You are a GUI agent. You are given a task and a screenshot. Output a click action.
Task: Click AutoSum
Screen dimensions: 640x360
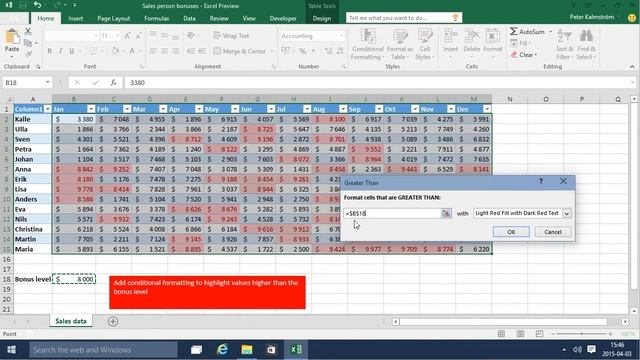[x=527, y=31]
